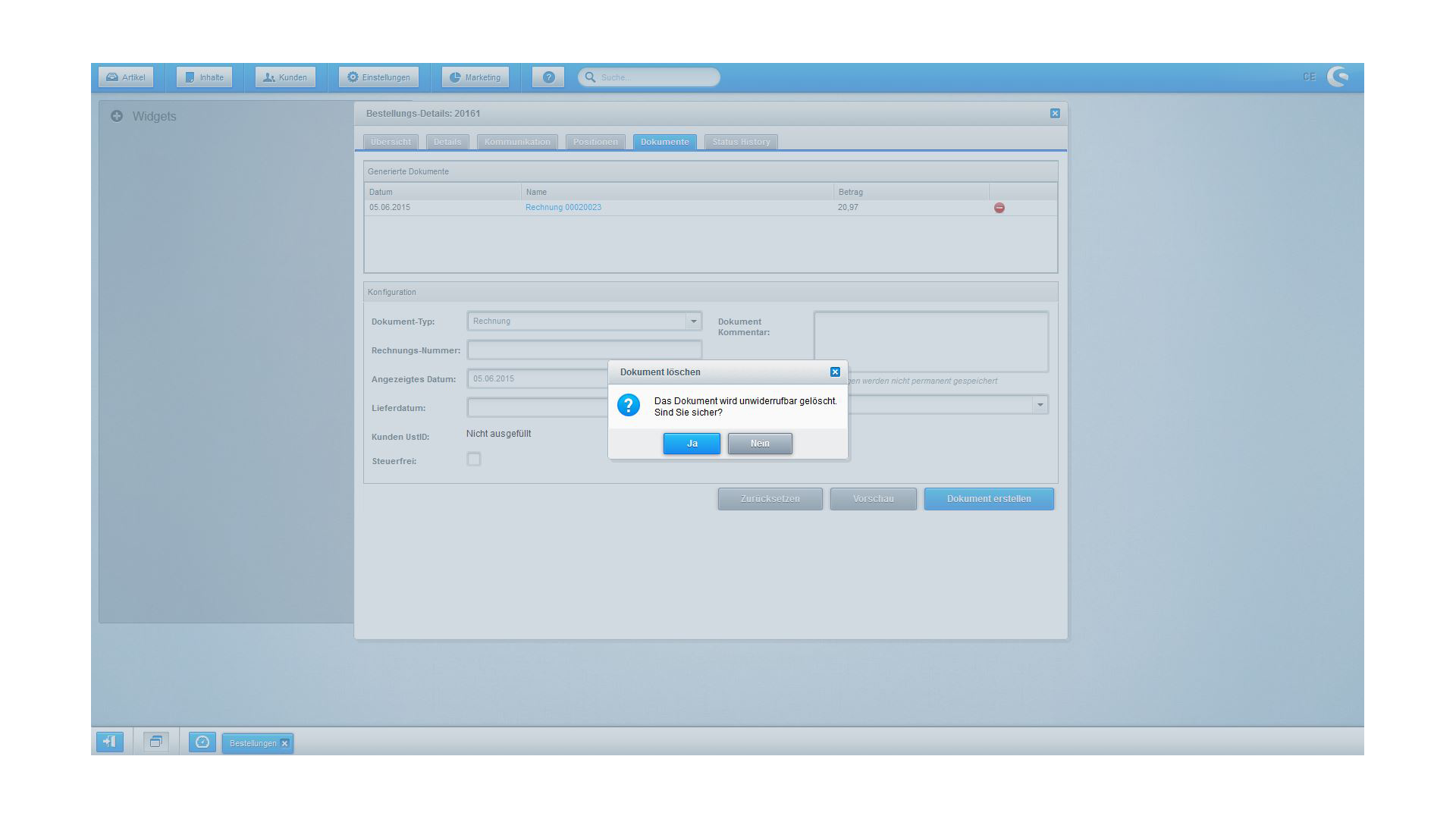Click the Vorschau button

coord(873,499)
